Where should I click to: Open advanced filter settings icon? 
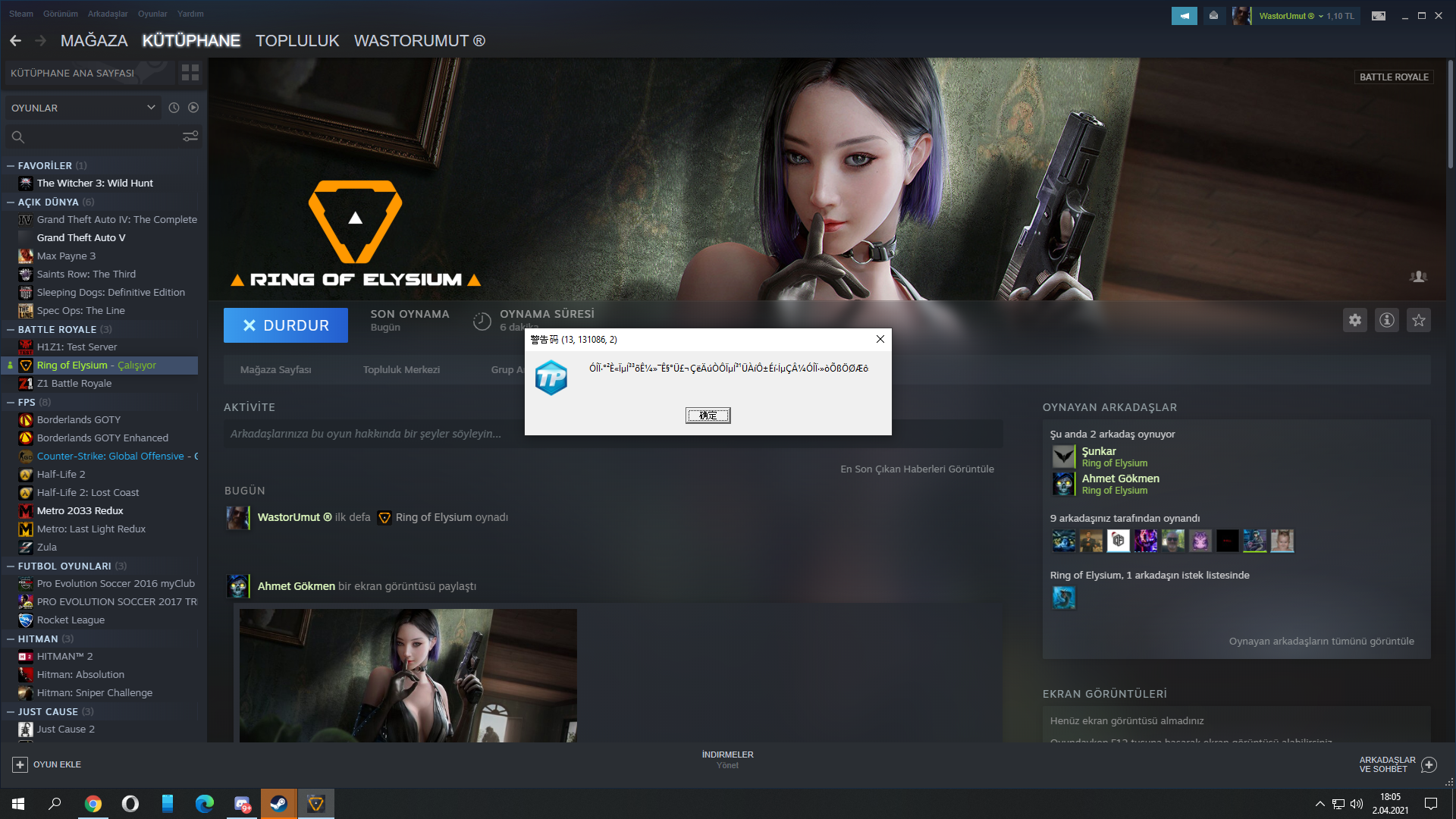pyautogui.click(x=190, y=136)
